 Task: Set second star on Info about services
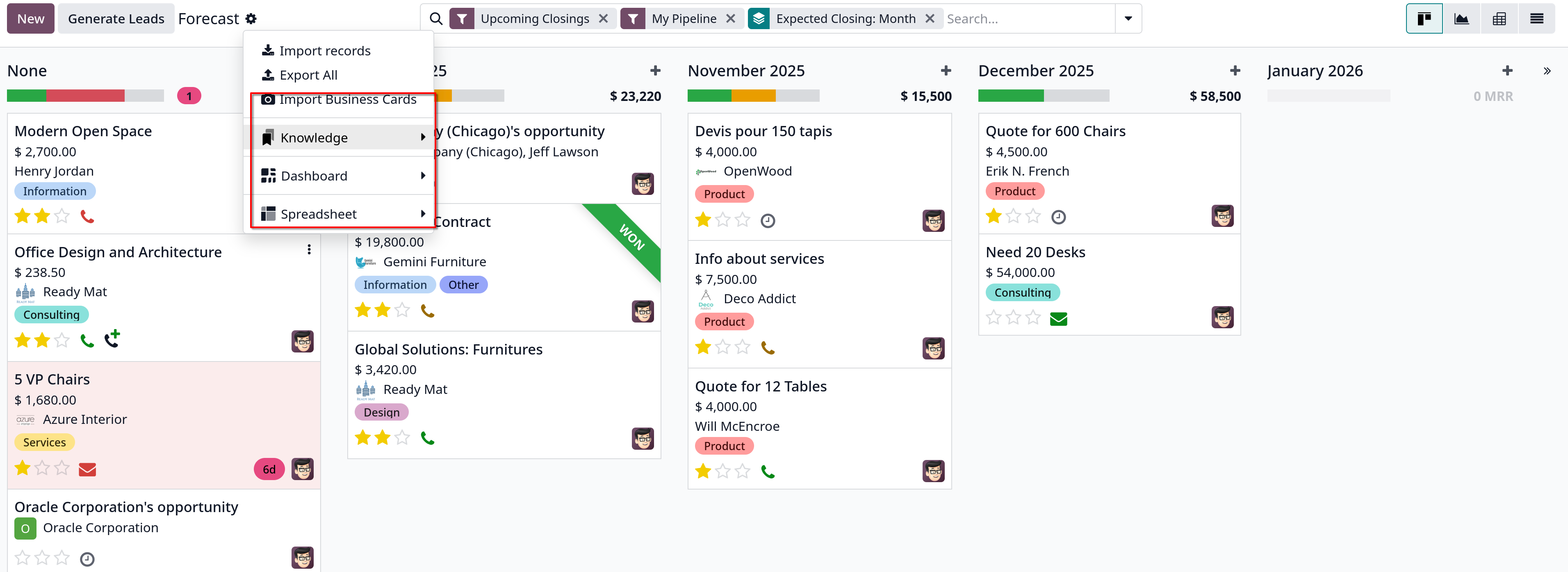coord(723,347)
